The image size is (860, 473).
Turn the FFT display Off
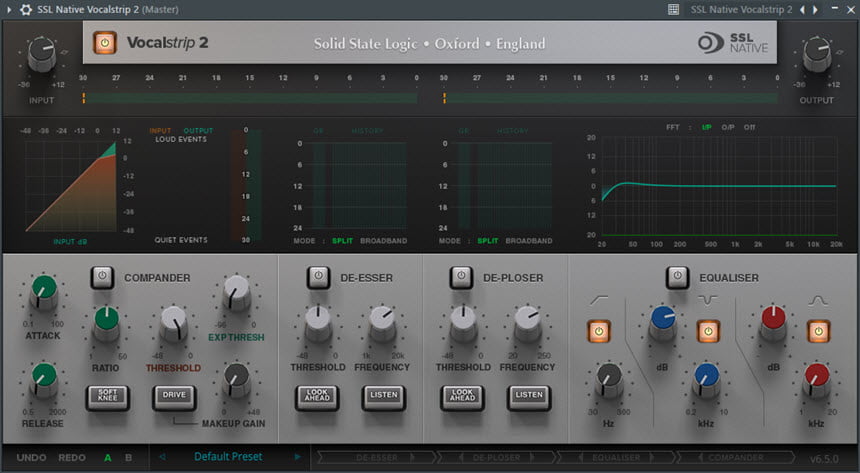tap(749, 127)
